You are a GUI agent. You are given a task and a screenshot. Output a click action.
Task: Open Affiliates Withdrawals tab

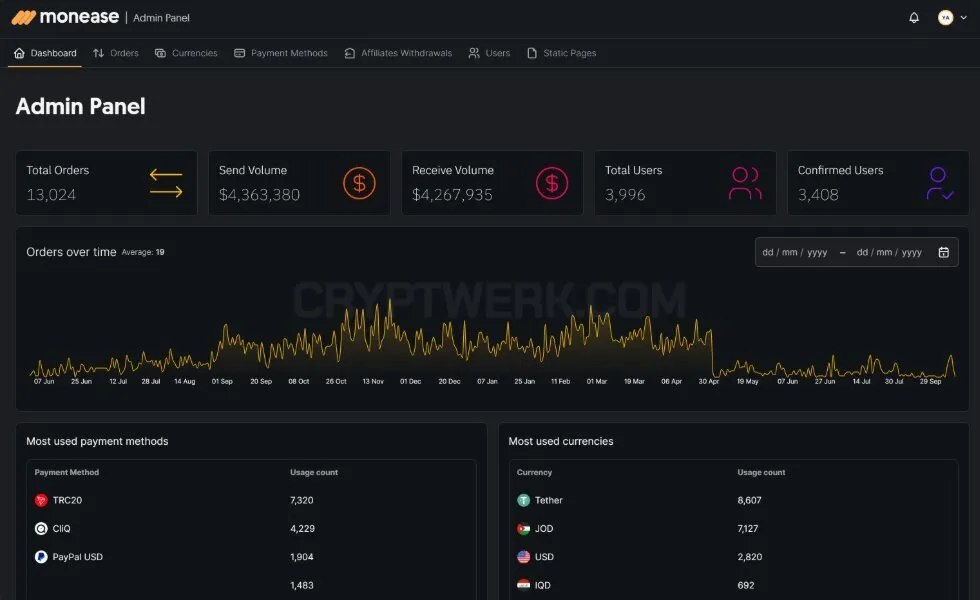coord(398,53)
